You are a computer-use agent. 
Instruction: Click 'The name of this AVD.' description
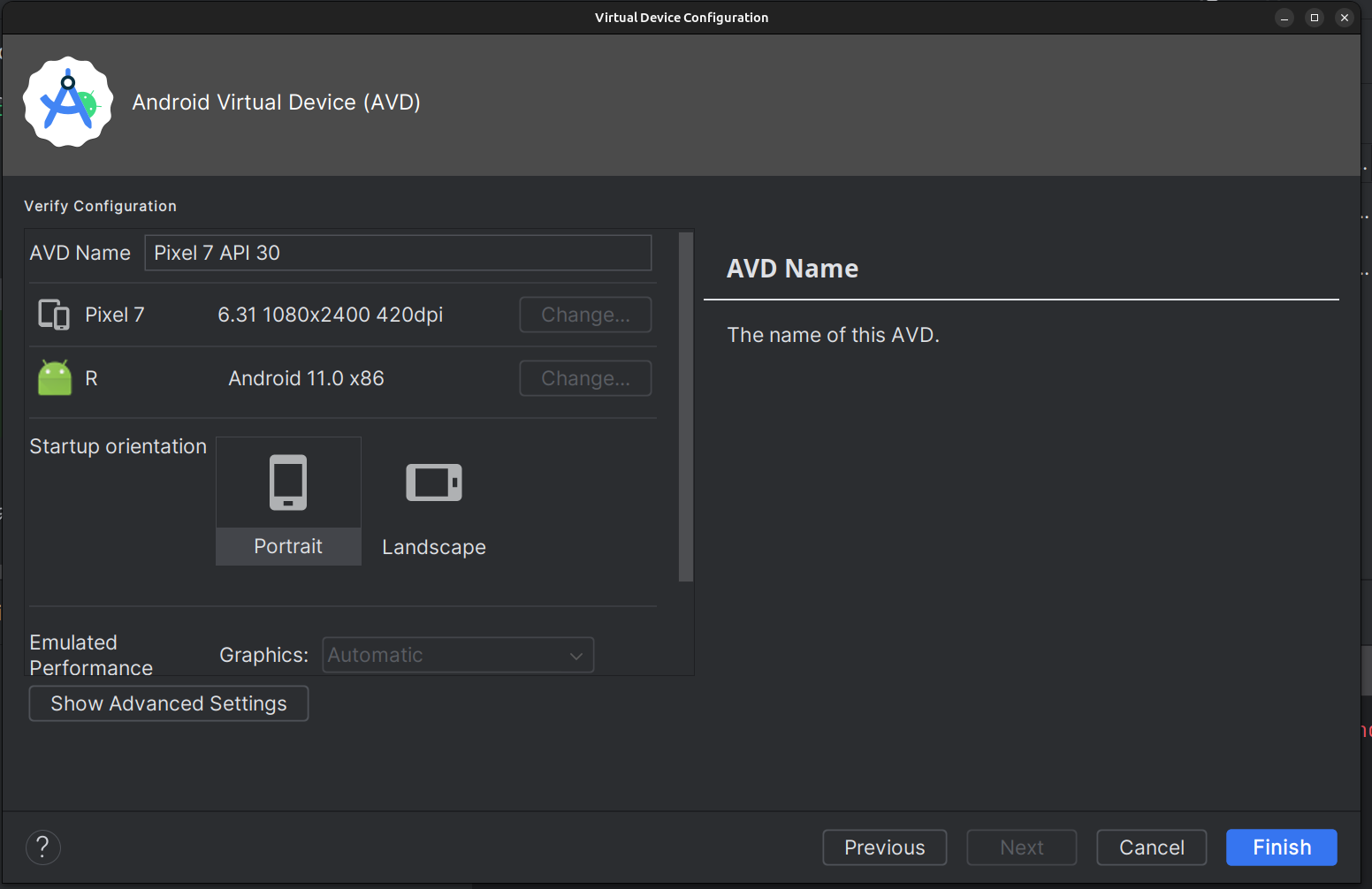click(833, 335)
